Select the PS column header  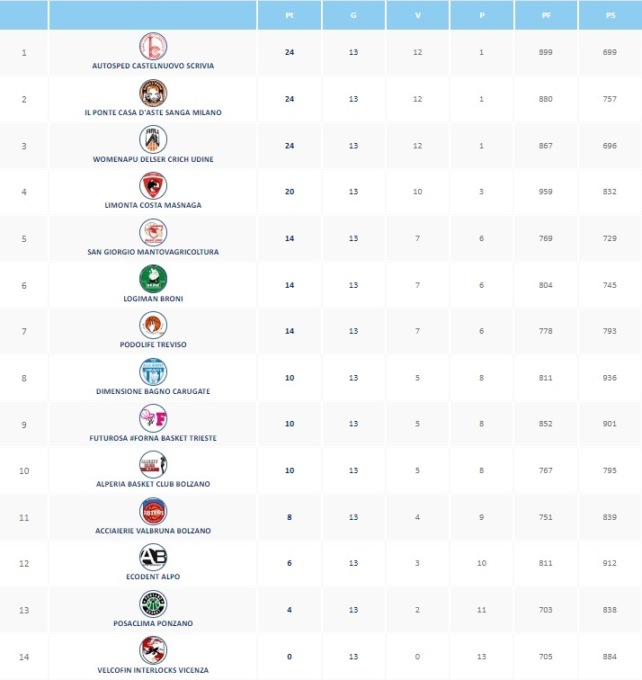click(x=610, y=15)
